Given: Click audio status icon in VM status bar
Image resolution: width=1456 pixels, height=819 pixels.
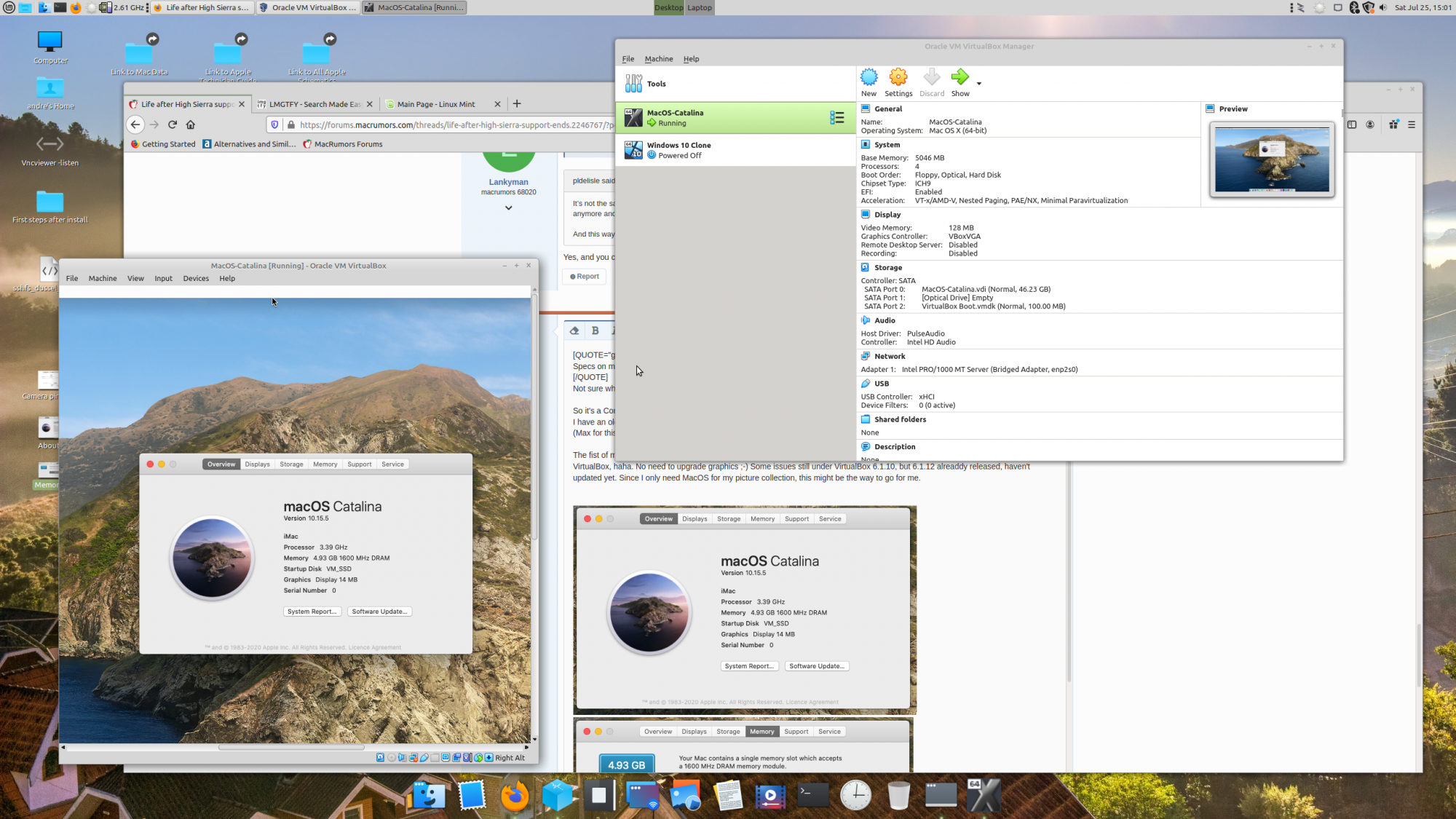Looking at the screenshot, I should (402, 757).
